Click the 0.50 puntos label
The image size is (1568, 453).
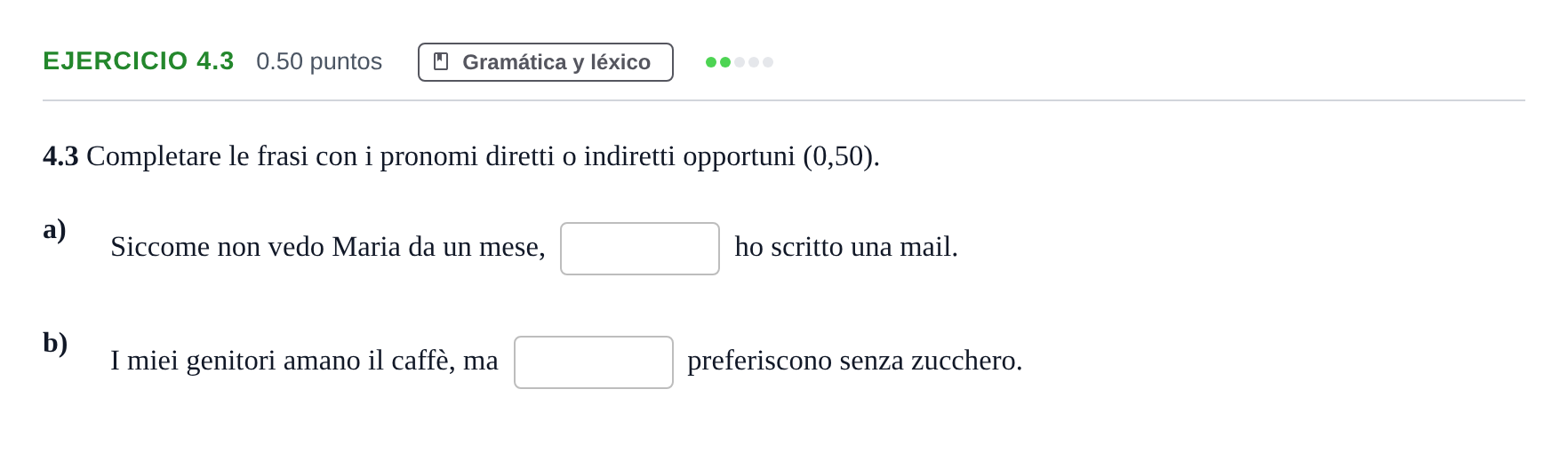tap(319, 61)
